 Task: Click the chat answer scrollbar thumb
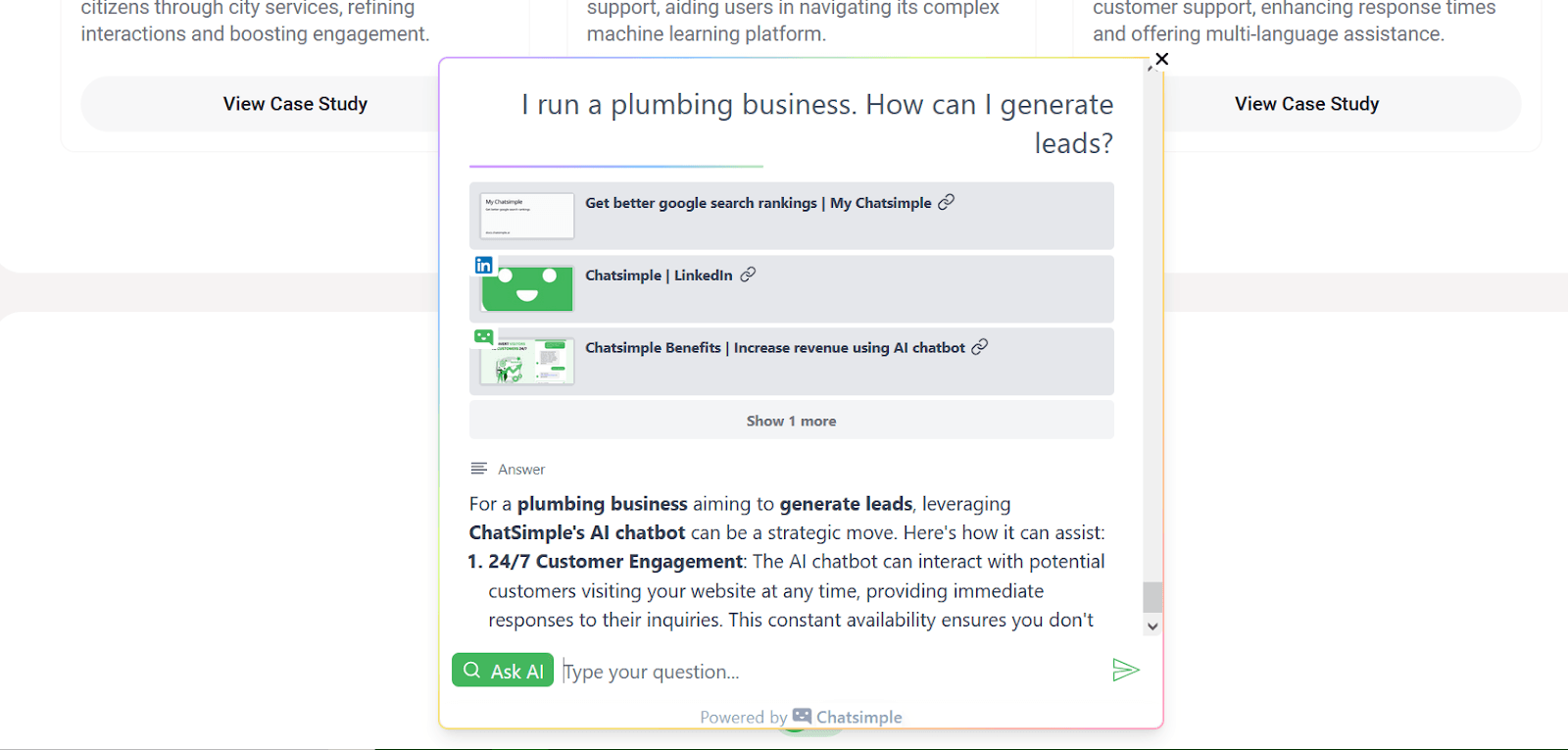[1152, 597]
